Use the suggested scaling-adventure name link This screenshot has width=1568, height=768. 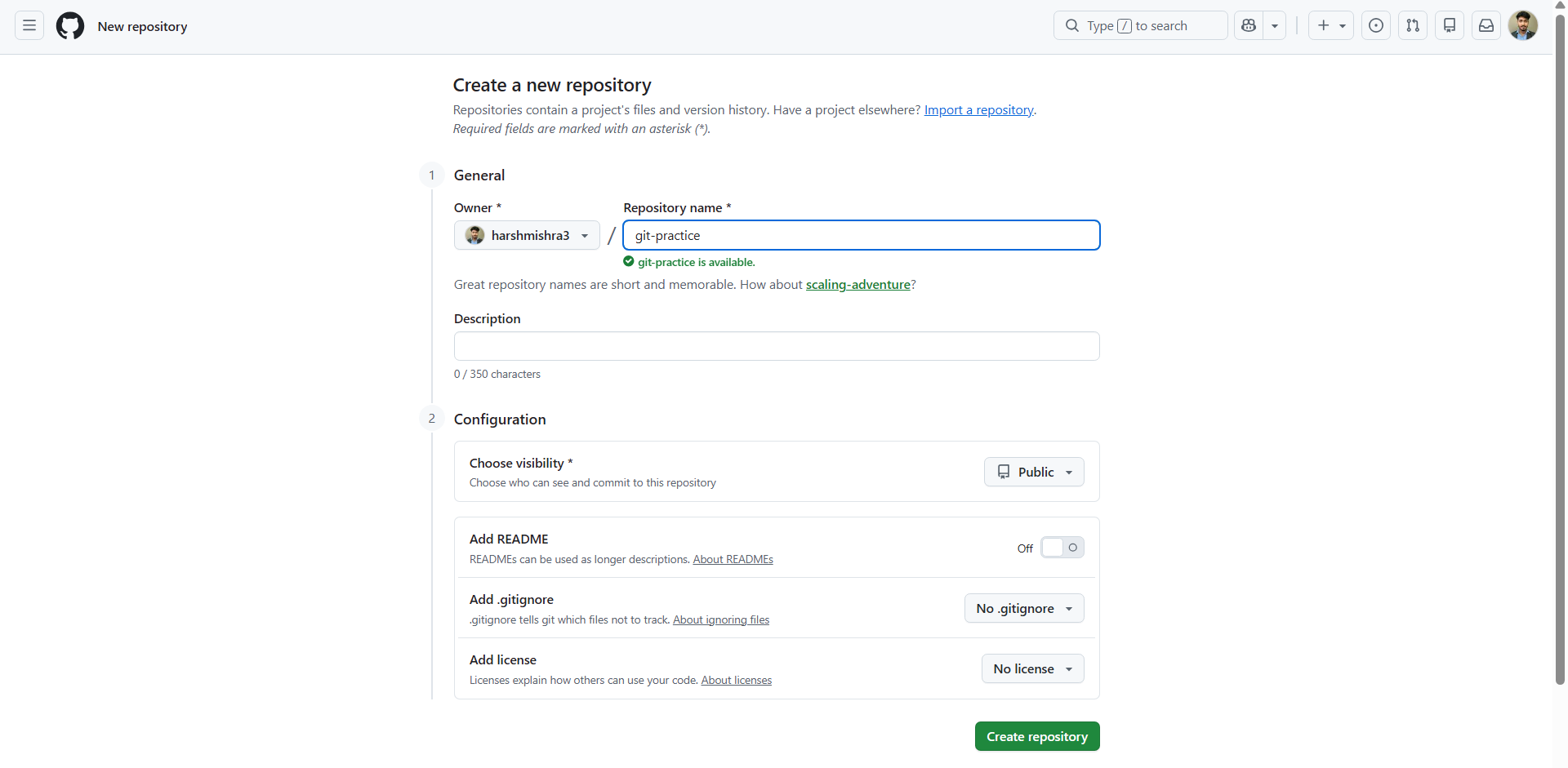coord(858,284)
